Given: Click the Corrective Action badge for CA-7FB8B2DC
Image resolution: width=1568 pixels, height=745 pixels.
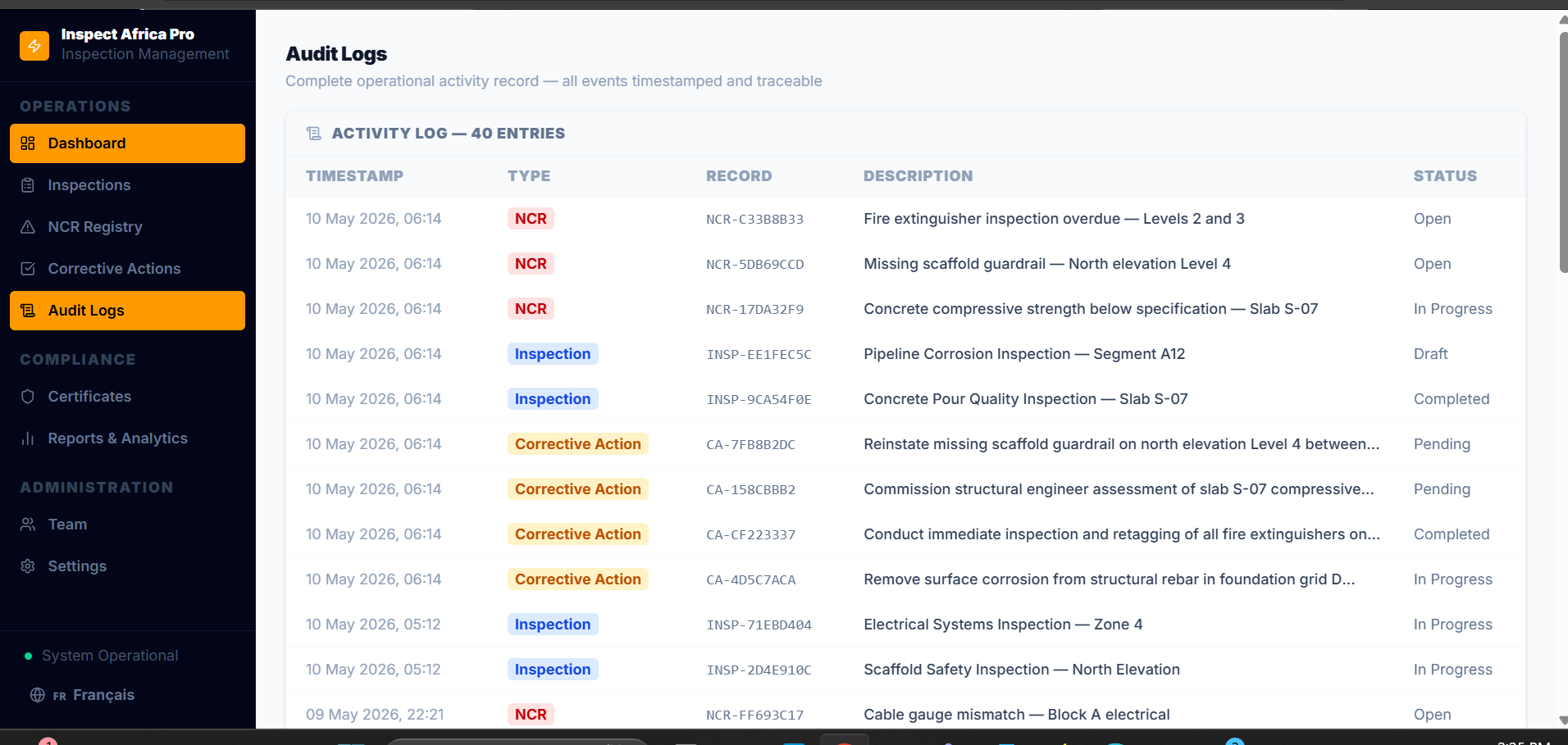Looking at the screenshot, I should coord(578,444).
